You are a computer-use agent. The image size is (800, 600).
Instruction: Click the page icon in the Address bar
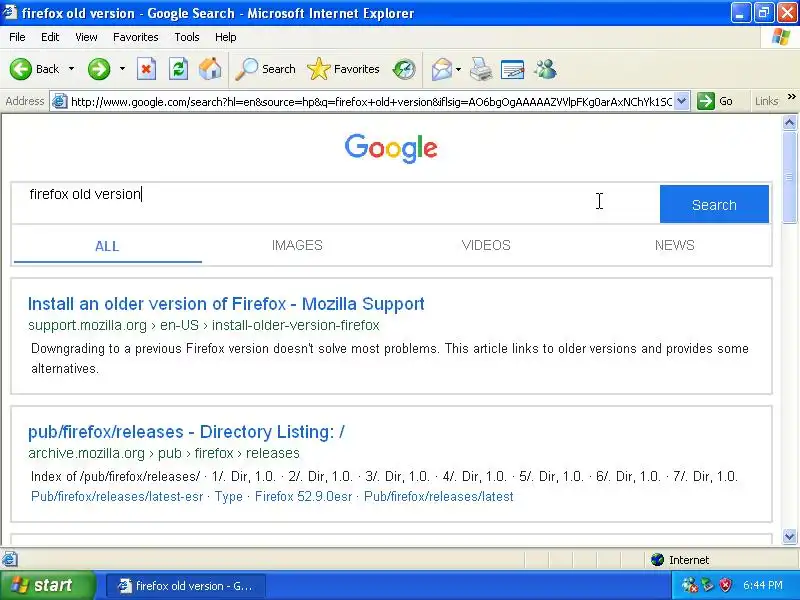[60, 102]
